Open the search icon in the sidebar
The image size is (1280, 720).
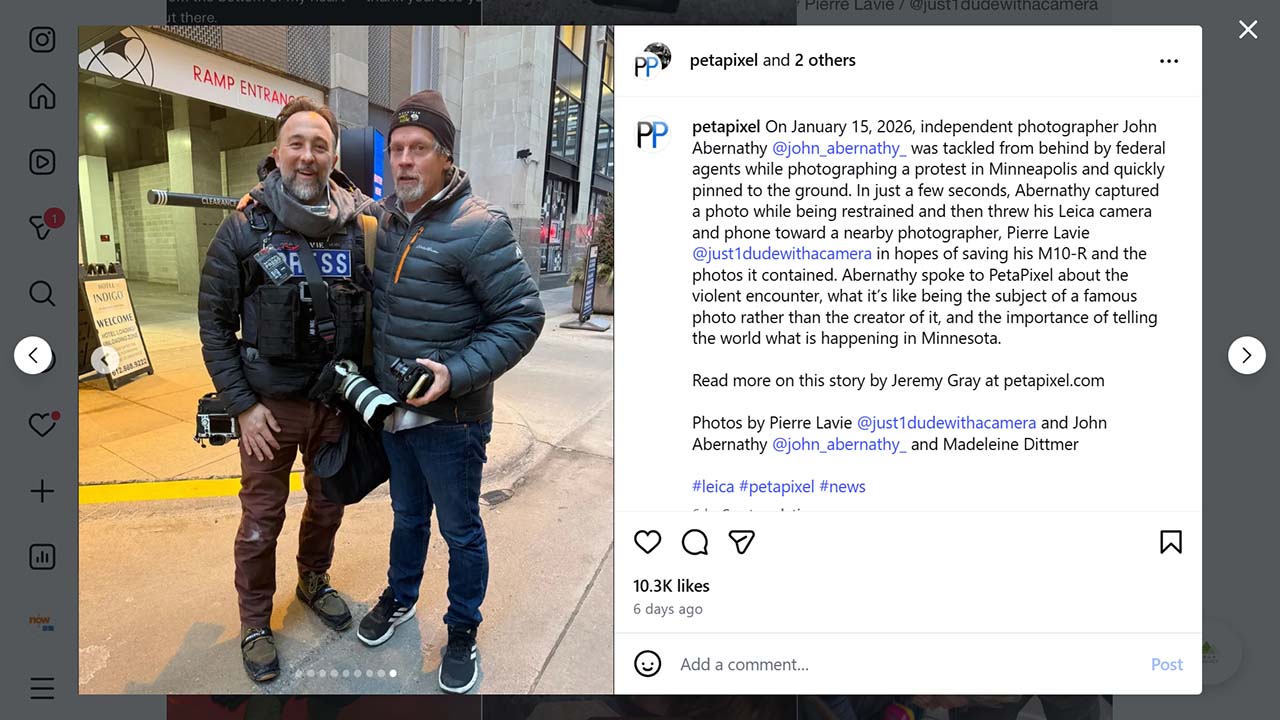click(42, 293)
